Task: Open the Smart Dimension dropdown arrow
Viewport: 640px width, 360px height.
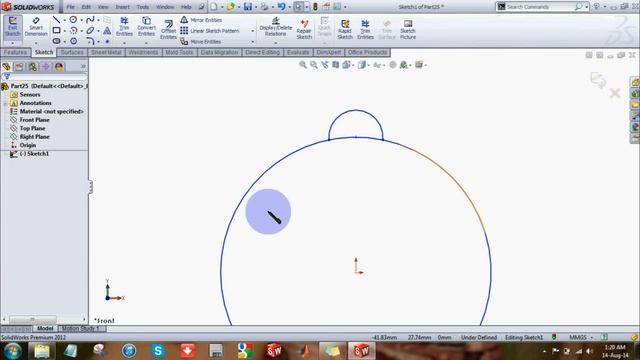Action: (x=36, y=43)
